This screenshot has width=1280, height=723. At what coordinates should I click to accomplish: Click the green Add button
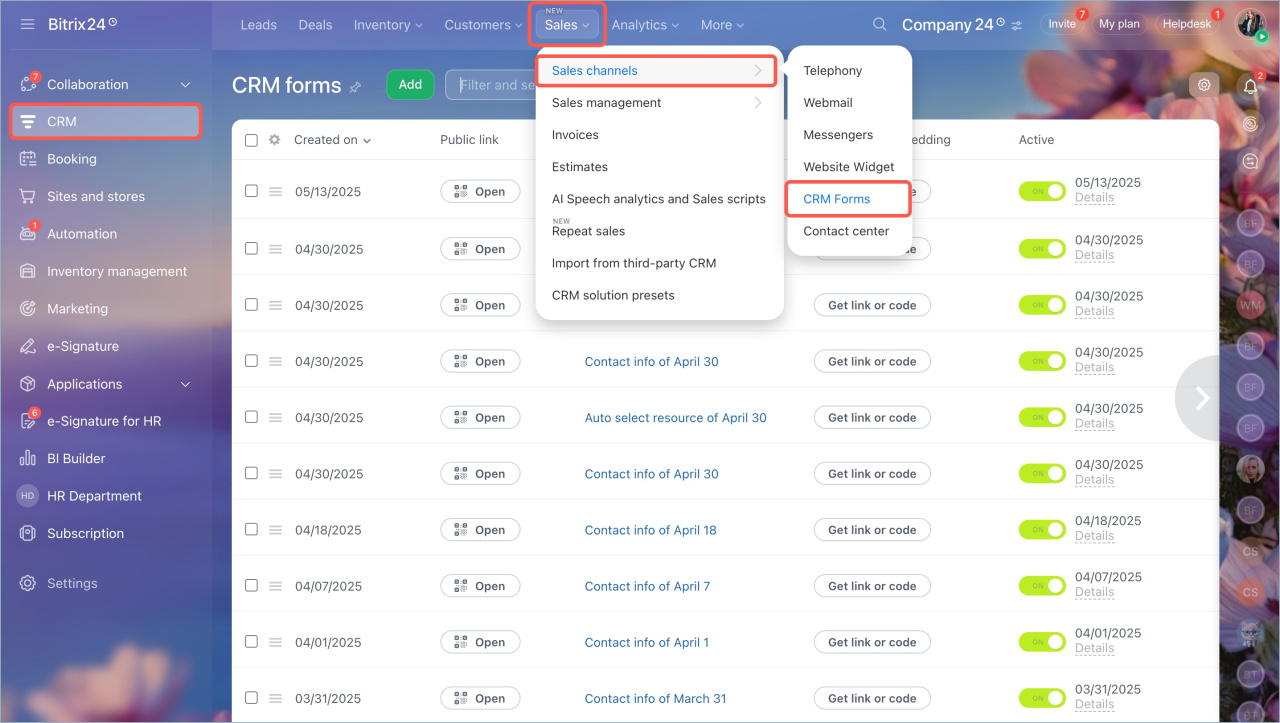pyautogui.click(x=410, y=85)
